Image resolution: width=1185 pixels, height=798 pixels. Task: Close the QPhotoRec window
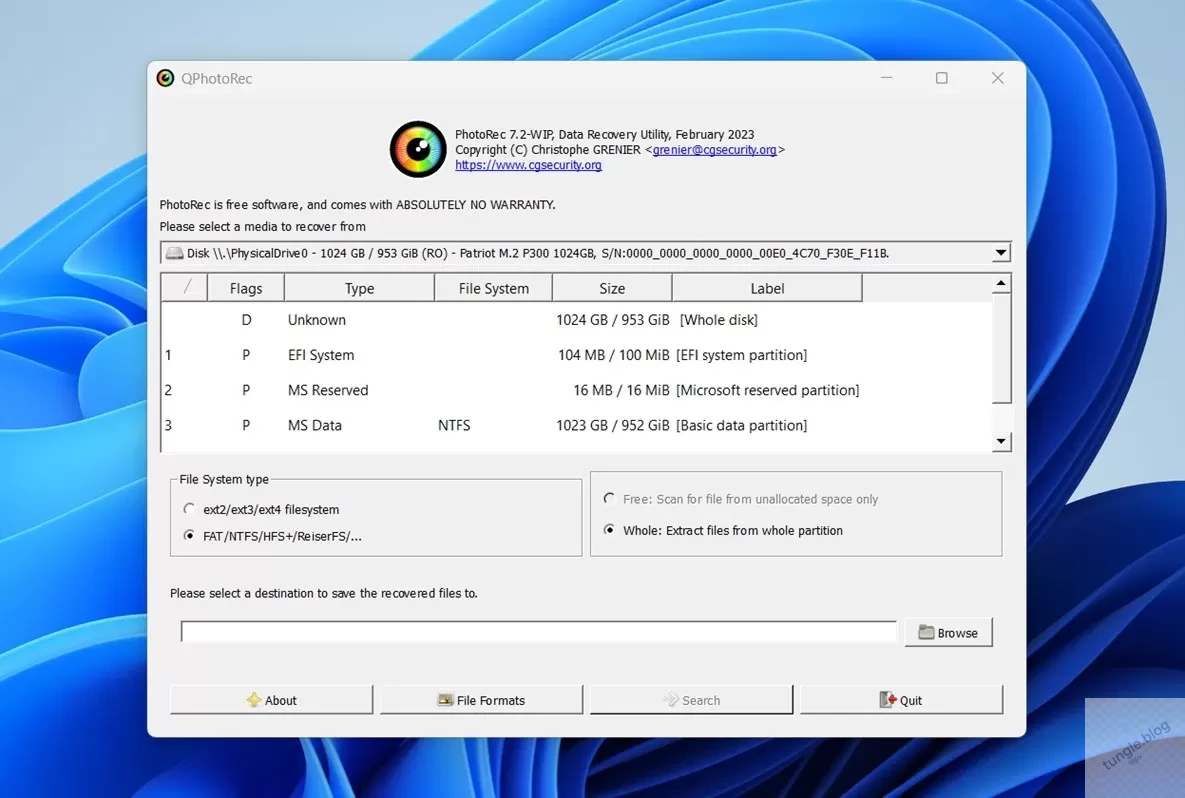click(x=998, y=78)
